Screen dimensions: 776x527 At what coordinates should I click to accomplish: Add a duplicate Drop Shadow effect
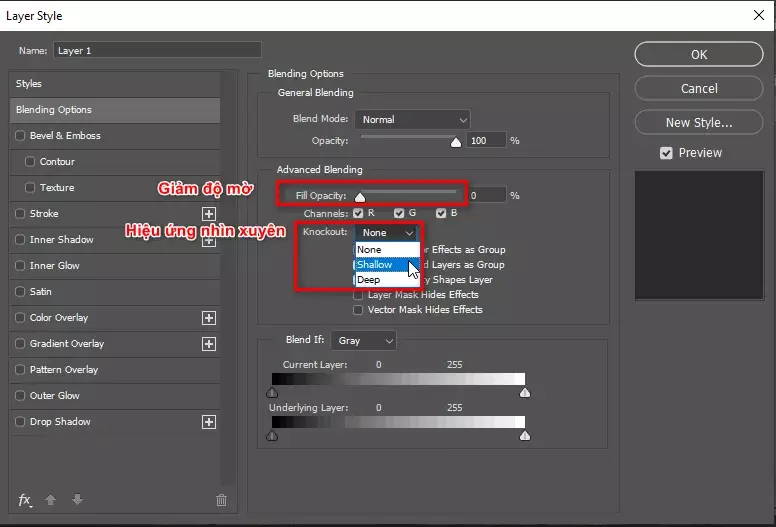coord(209,422)
